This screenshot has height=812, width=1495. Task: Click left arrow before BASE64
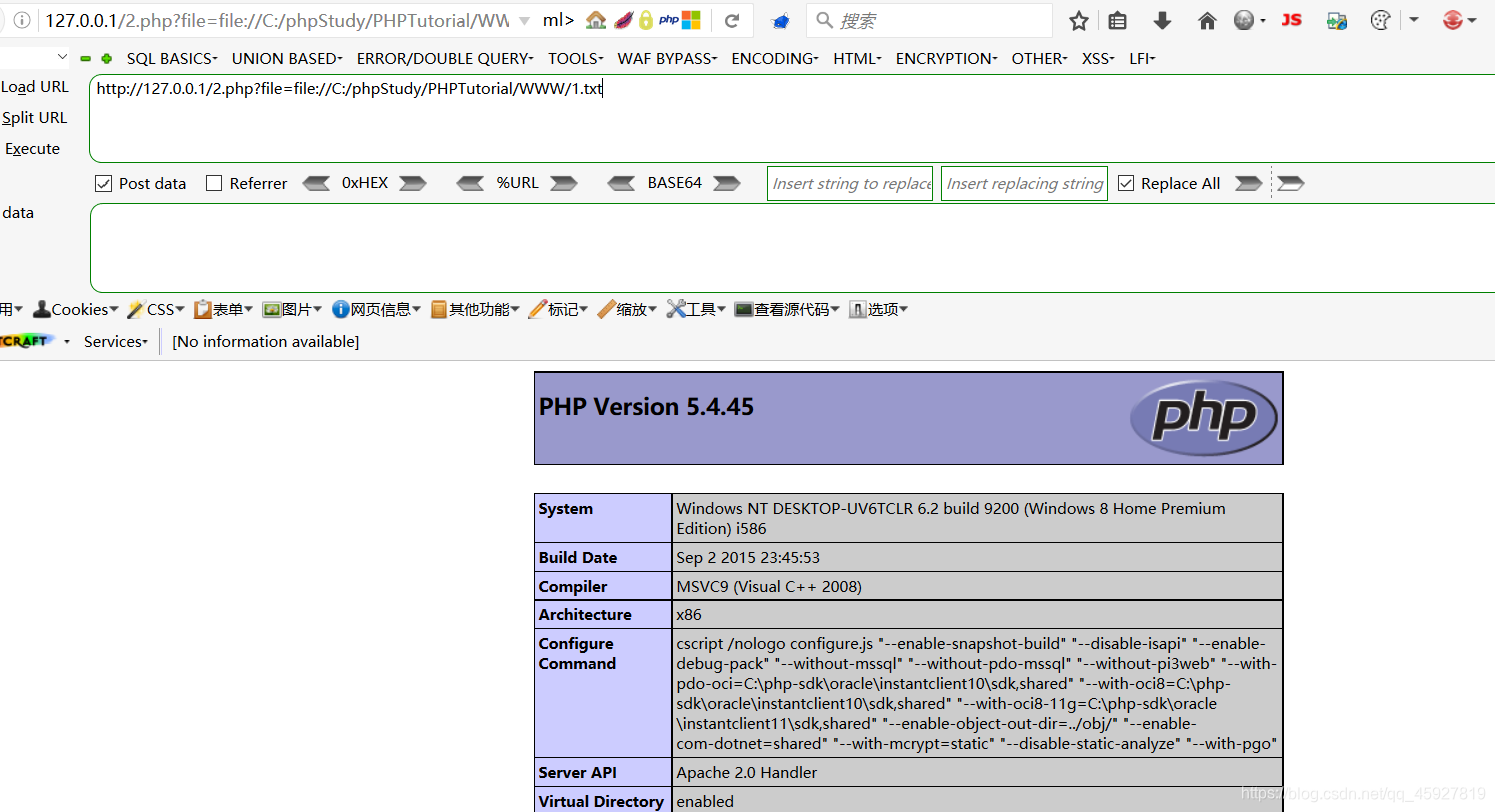tap(621, 183)
